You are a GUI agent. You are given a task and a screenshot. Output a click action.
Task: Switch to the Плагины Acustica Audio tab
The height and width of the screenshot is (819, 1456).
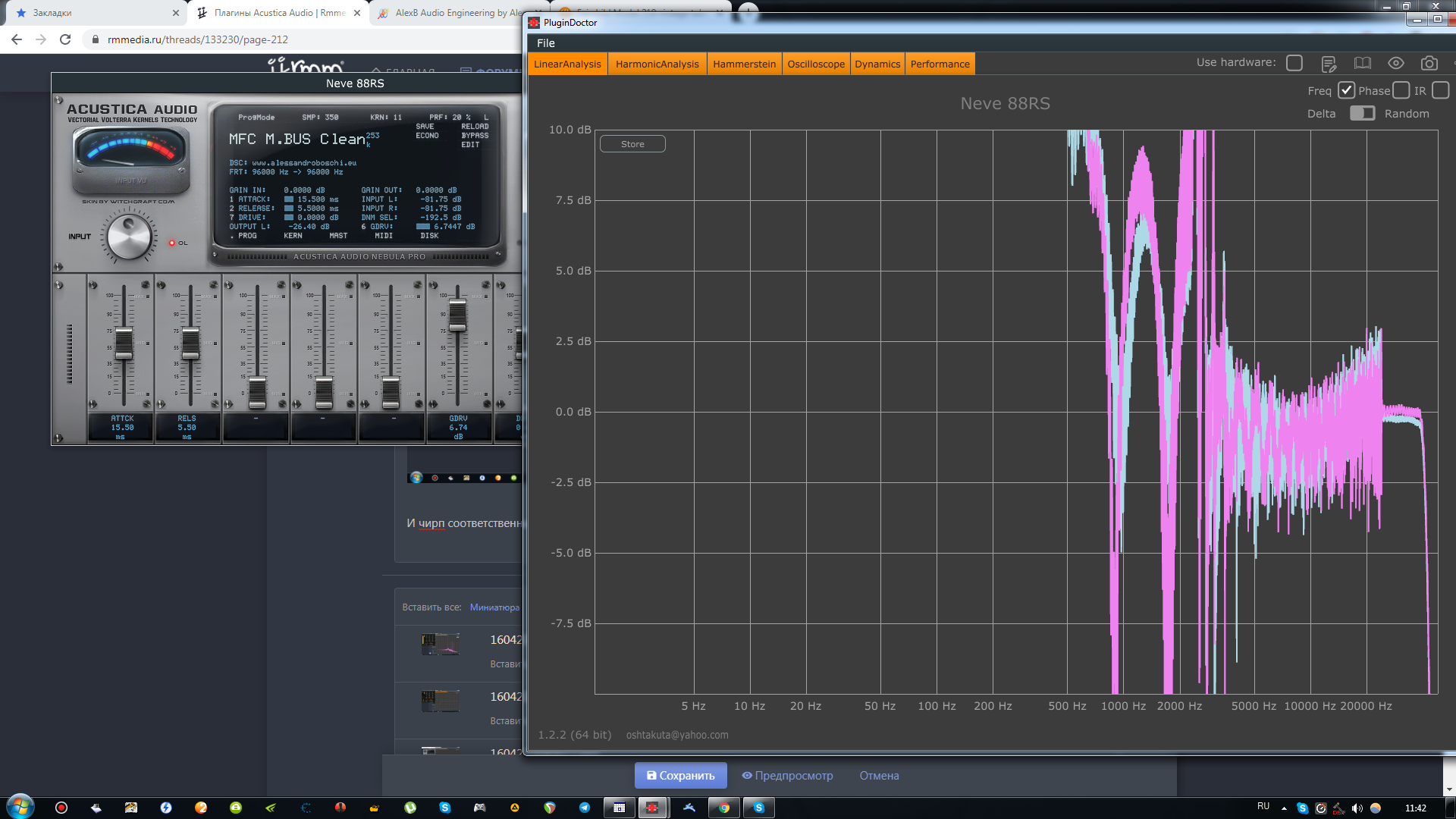point(278,13)
